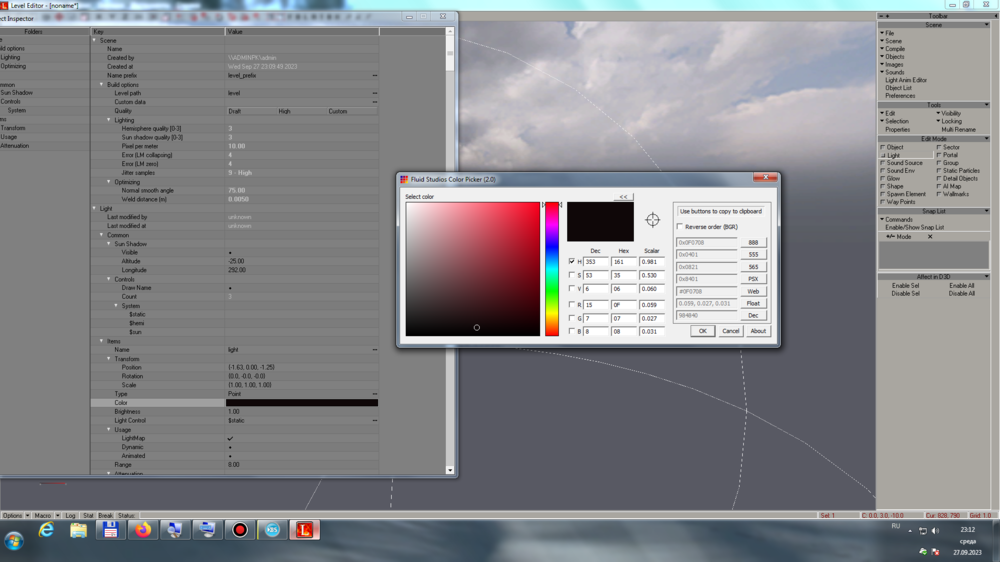Enable Reverse order (BGR) checkbox
Image resolution: width=1000 pixels, height=562 pixels.
pyautogui.click(x=681, y=227)
